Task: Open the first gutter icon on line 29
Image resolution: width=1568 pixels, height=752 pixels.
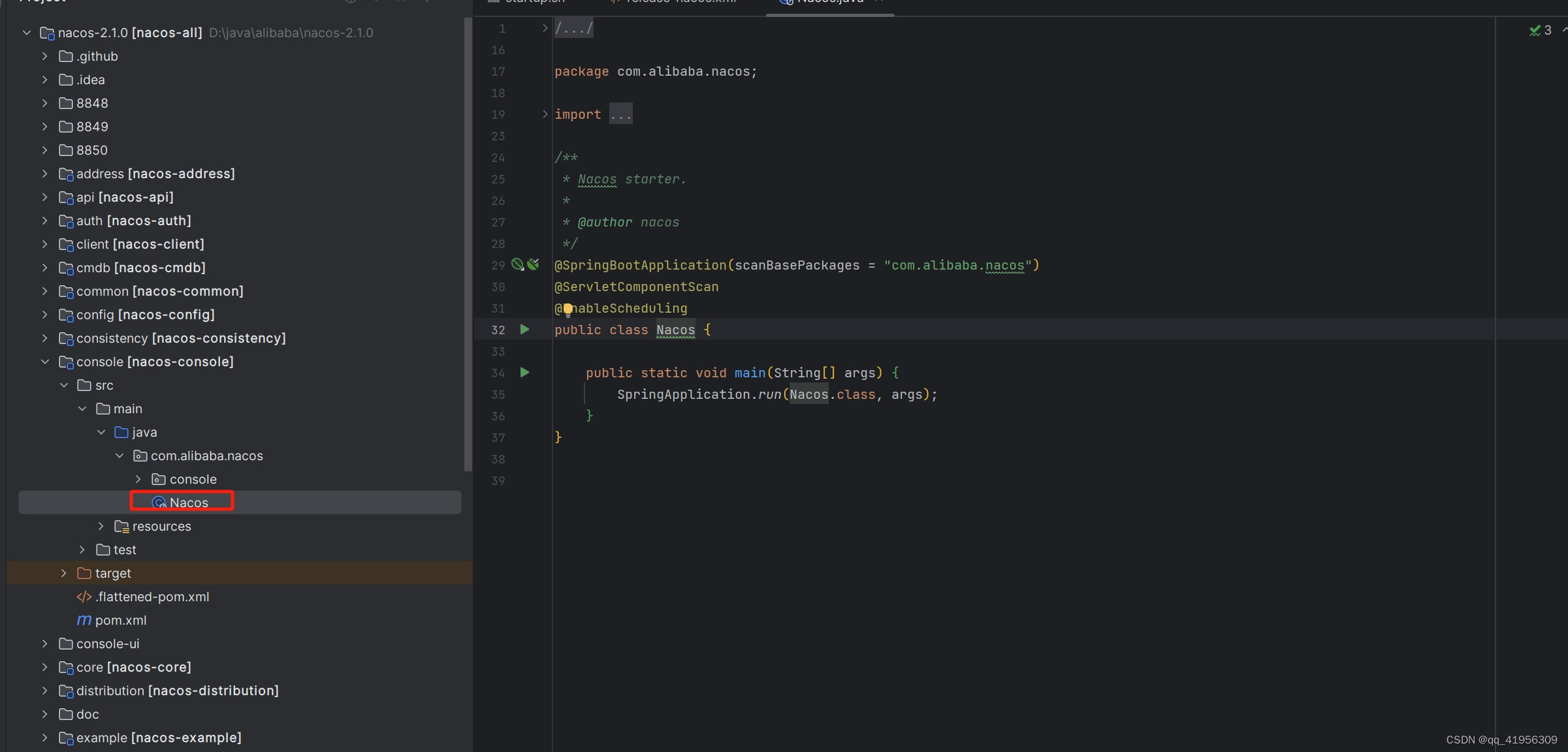Action: [x=518, y=264]
